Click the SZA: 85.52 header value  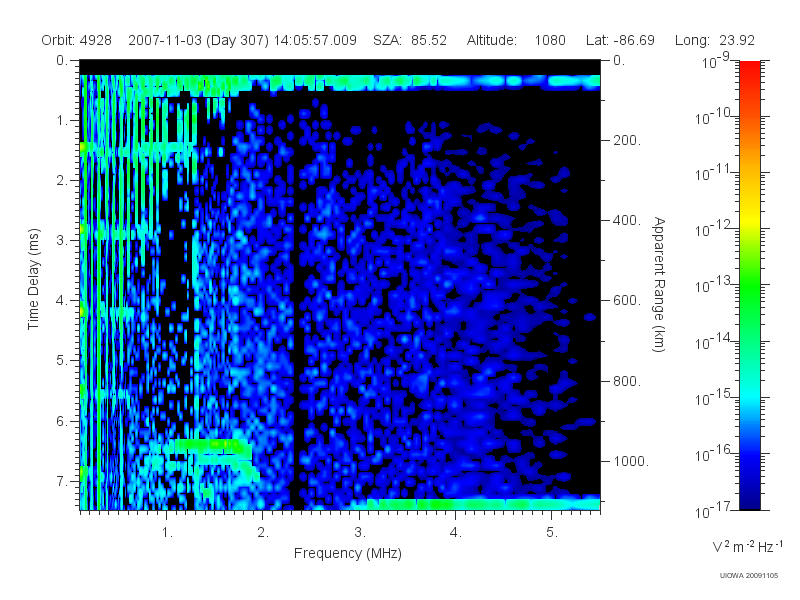(410, 40)
